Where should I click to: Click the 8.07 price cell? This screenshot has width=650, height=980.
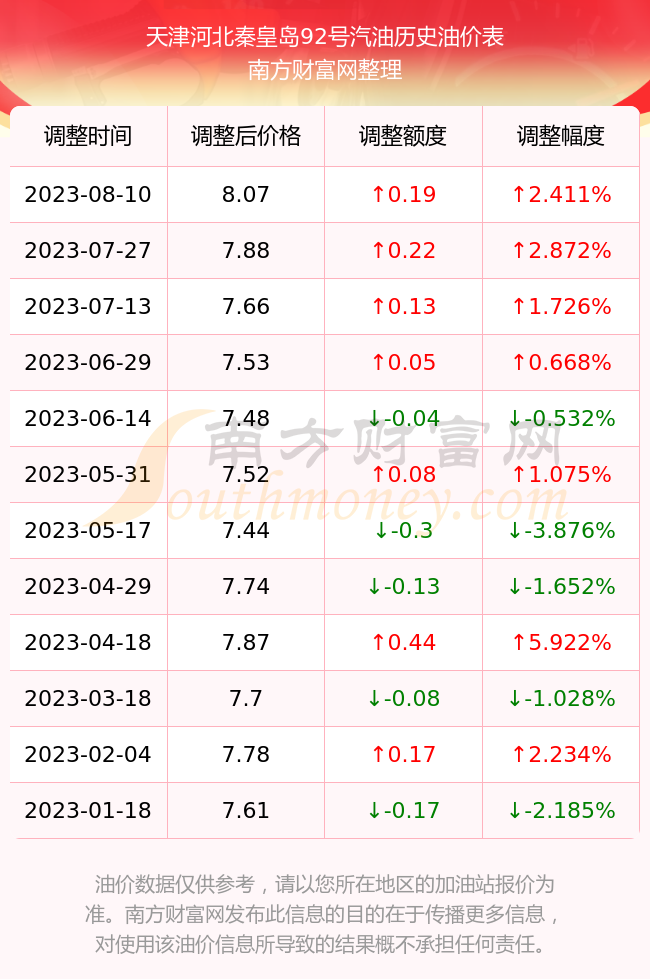click(246, 194)
